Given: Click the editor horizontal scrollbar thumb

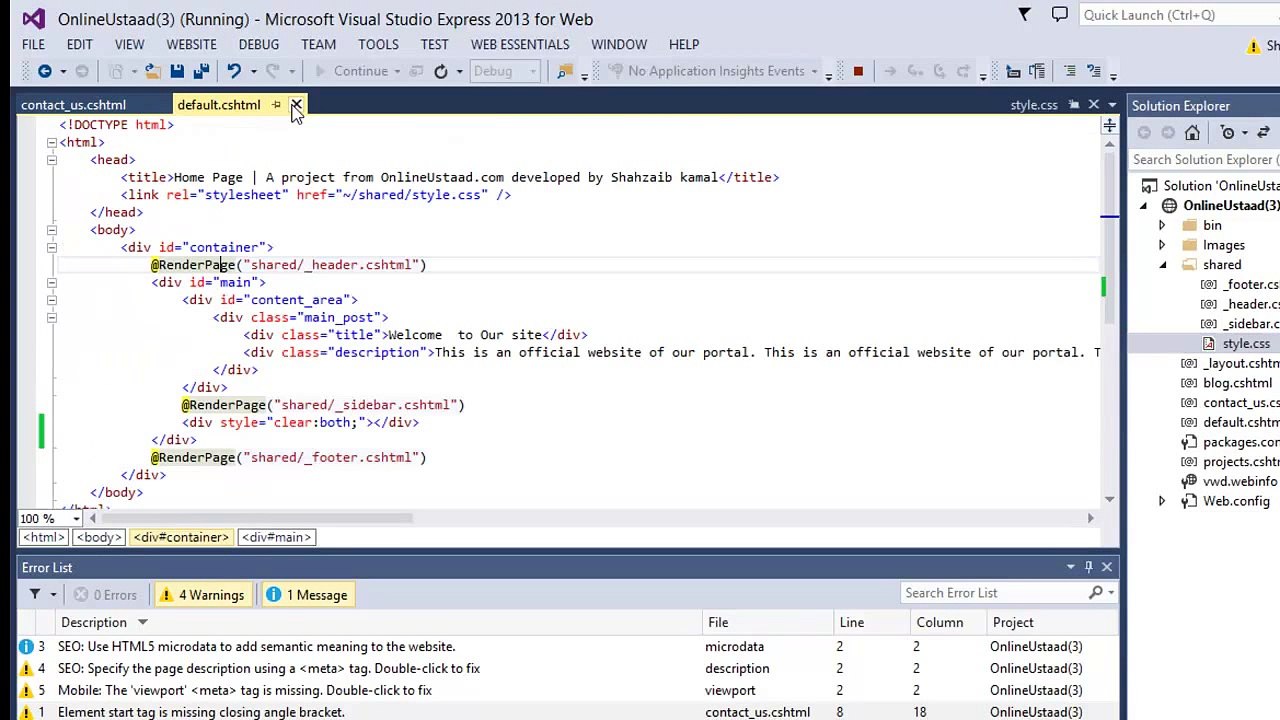Looking at the screenshot, I should click(x=255, y=518).
